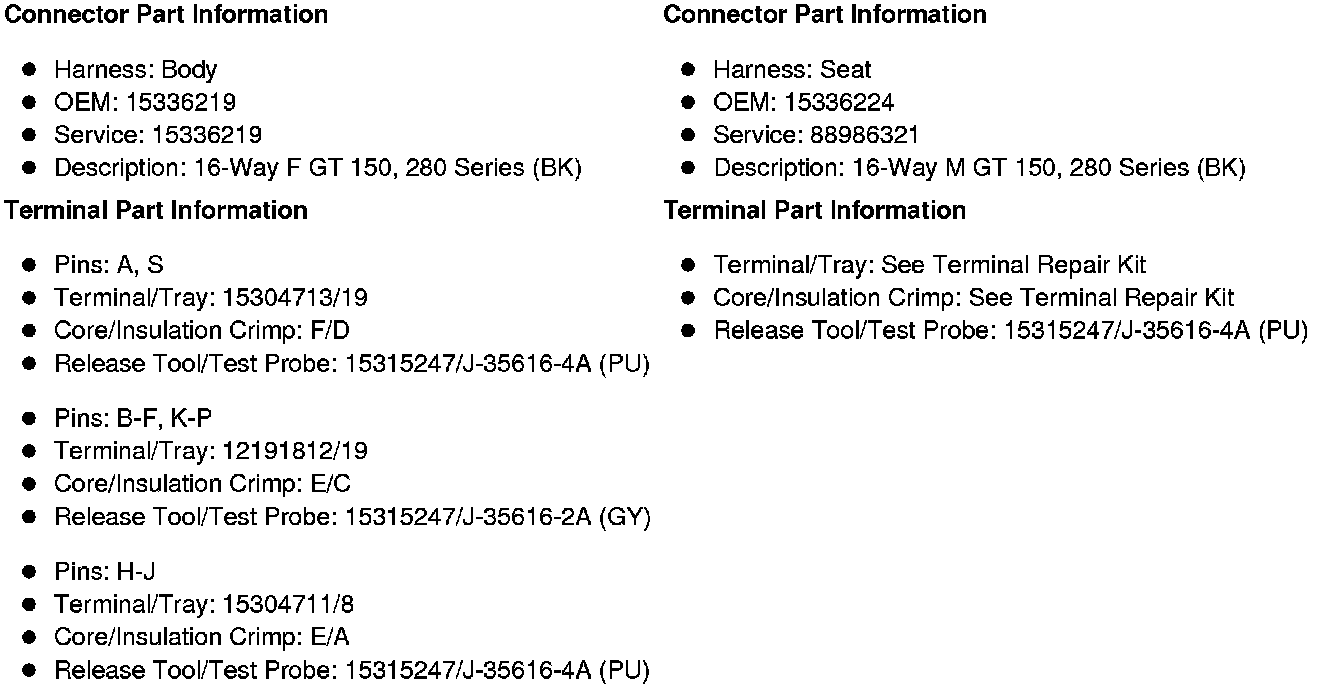Viewport: 1328px width, 690px height.
Task: Click the "Core/Insulation Crimp: E/C" line
Action: (x=202, y=484)
